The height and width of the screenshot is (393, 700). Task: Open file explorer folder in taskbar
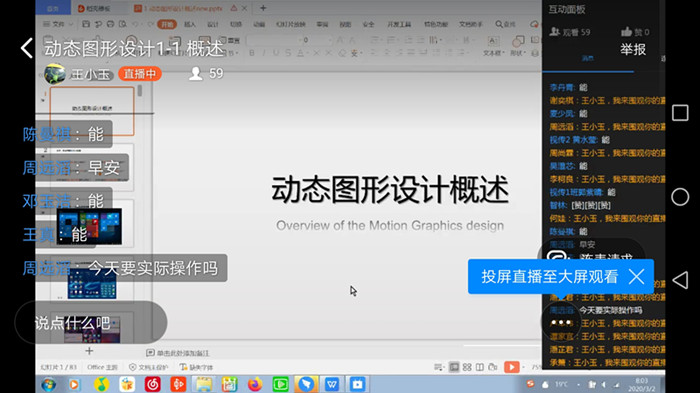click(x=204, y=384)
